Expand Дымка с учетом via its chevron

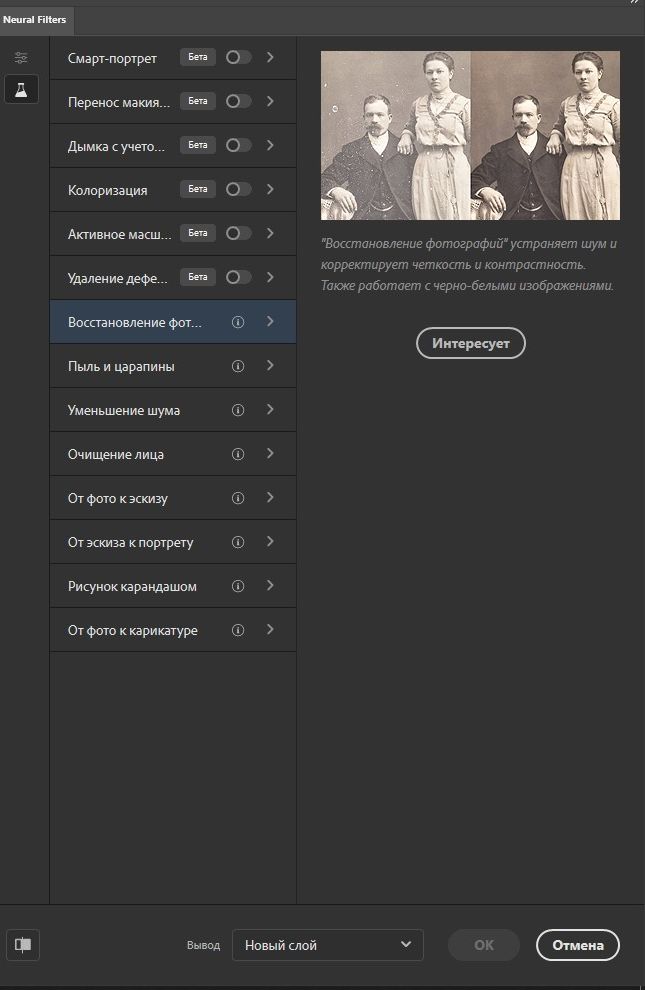coord(270,145)
